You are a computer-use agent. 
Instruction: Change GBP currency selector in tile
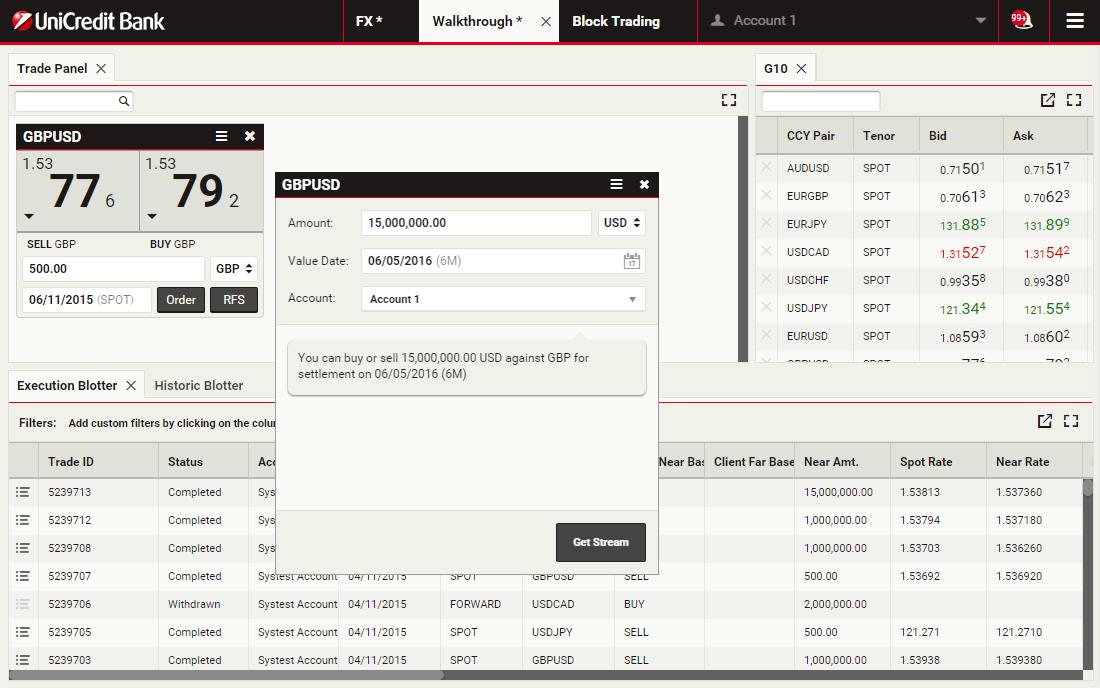(234, 269)
